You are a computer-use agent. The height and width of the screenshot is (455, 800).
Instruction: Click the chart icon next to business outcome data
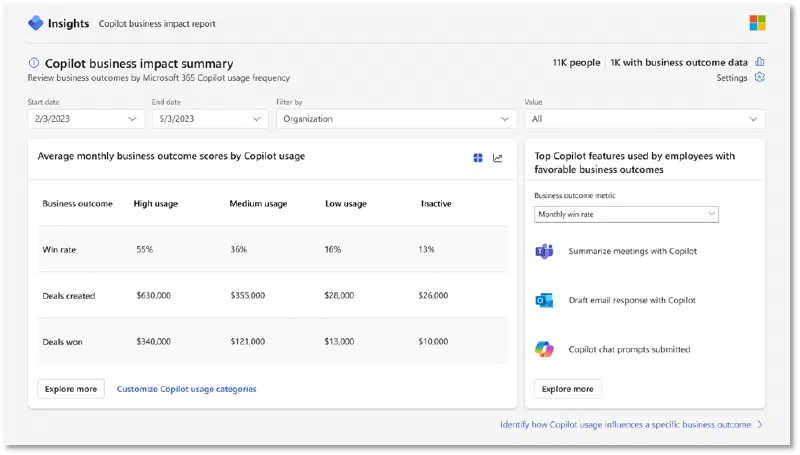[760, 62]
